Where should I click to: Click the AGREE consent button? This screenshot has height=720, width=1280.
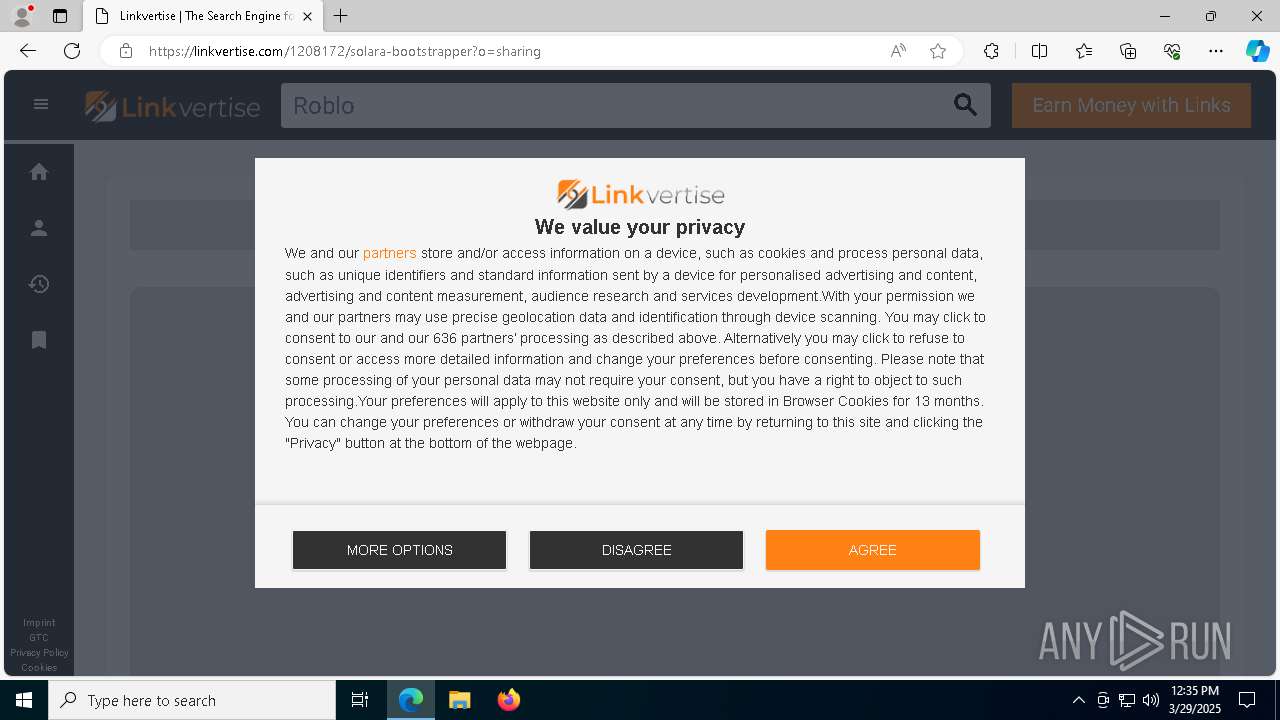tap(873, 550)
